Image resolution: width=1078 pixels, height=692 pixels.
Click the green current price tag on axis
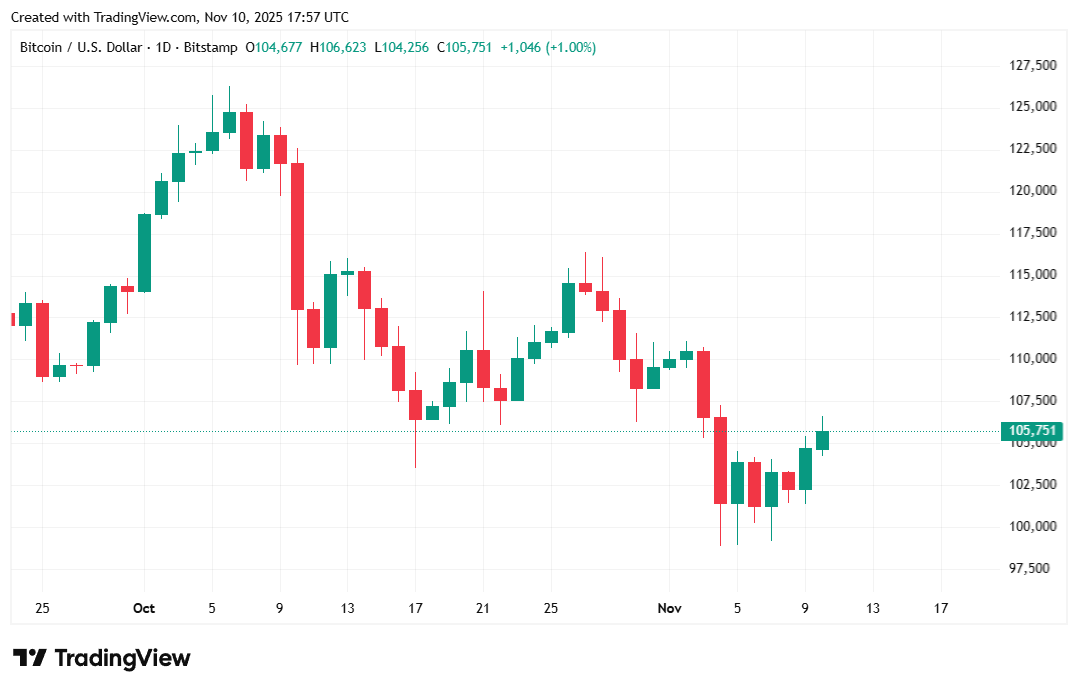pos(1031,431)
